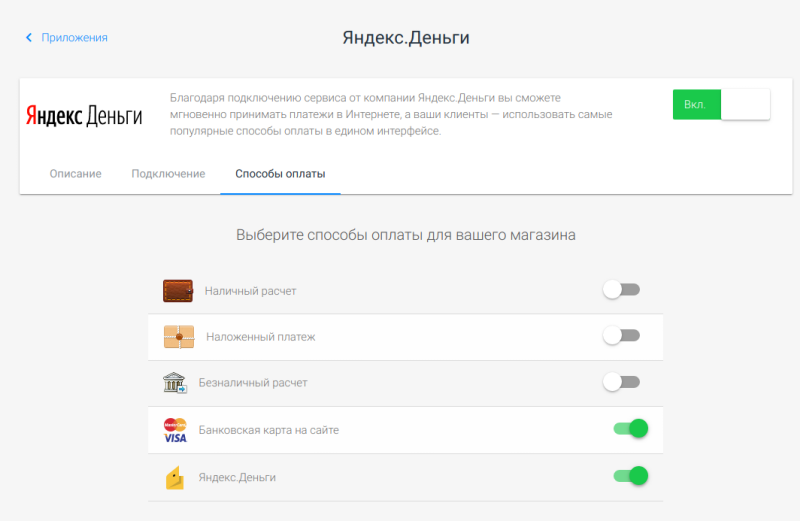Viewport: 800px width, 521px height.
Task: Click the back chevron icon beside Приложения
Action: tap(29, 37)
